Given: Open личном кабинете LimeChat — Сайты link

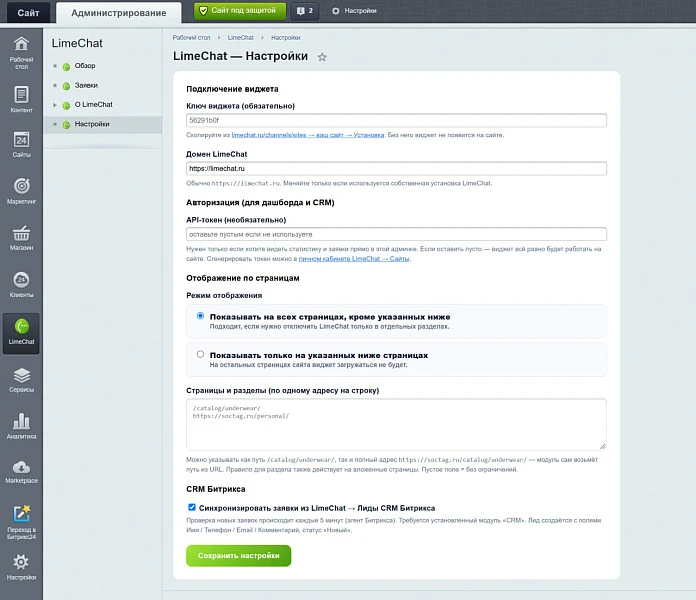Looking at the screenshot, I should [x=354, y=259].
